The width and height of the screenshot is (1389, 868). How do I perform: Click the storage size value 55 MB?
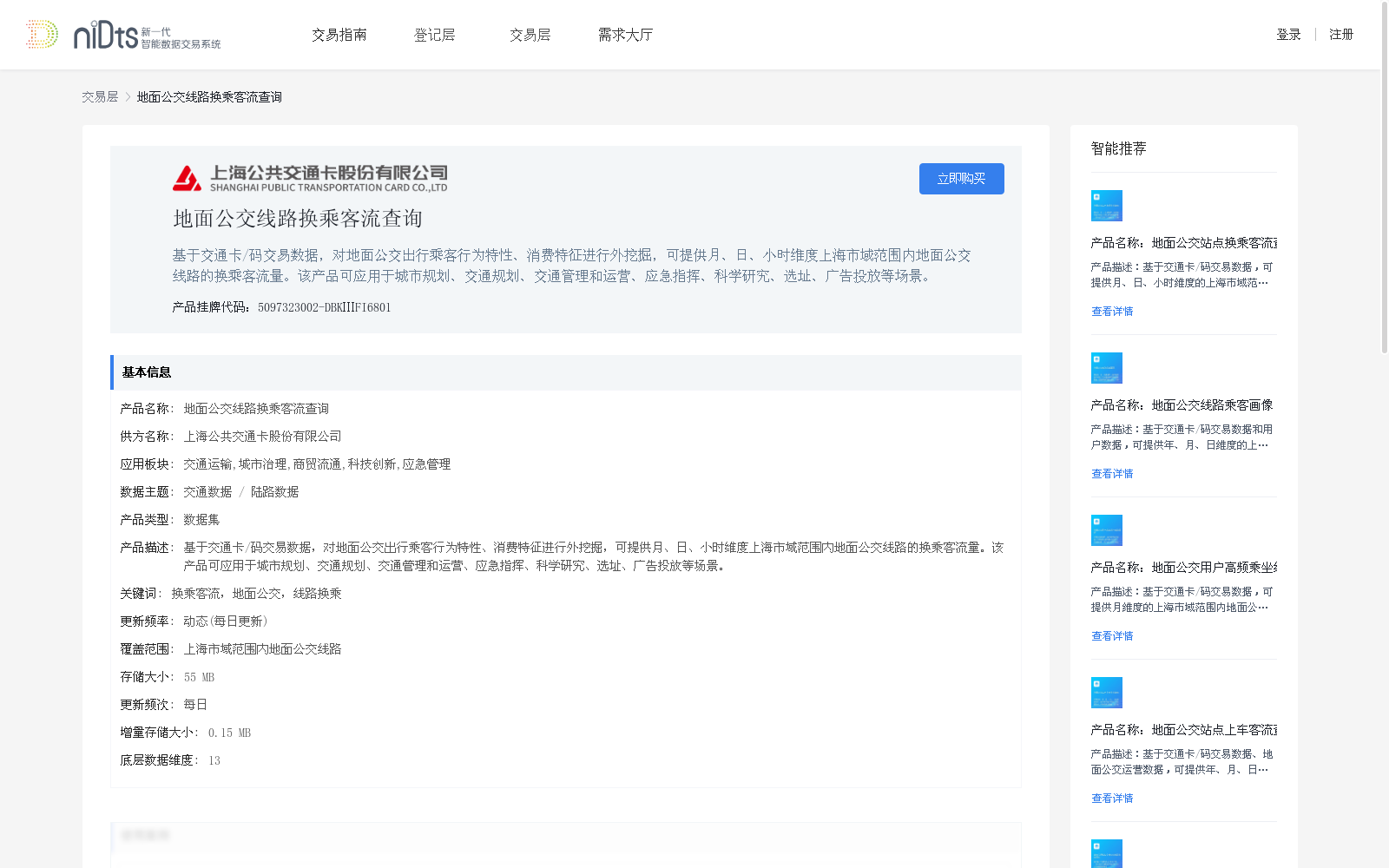pos(199,677)
